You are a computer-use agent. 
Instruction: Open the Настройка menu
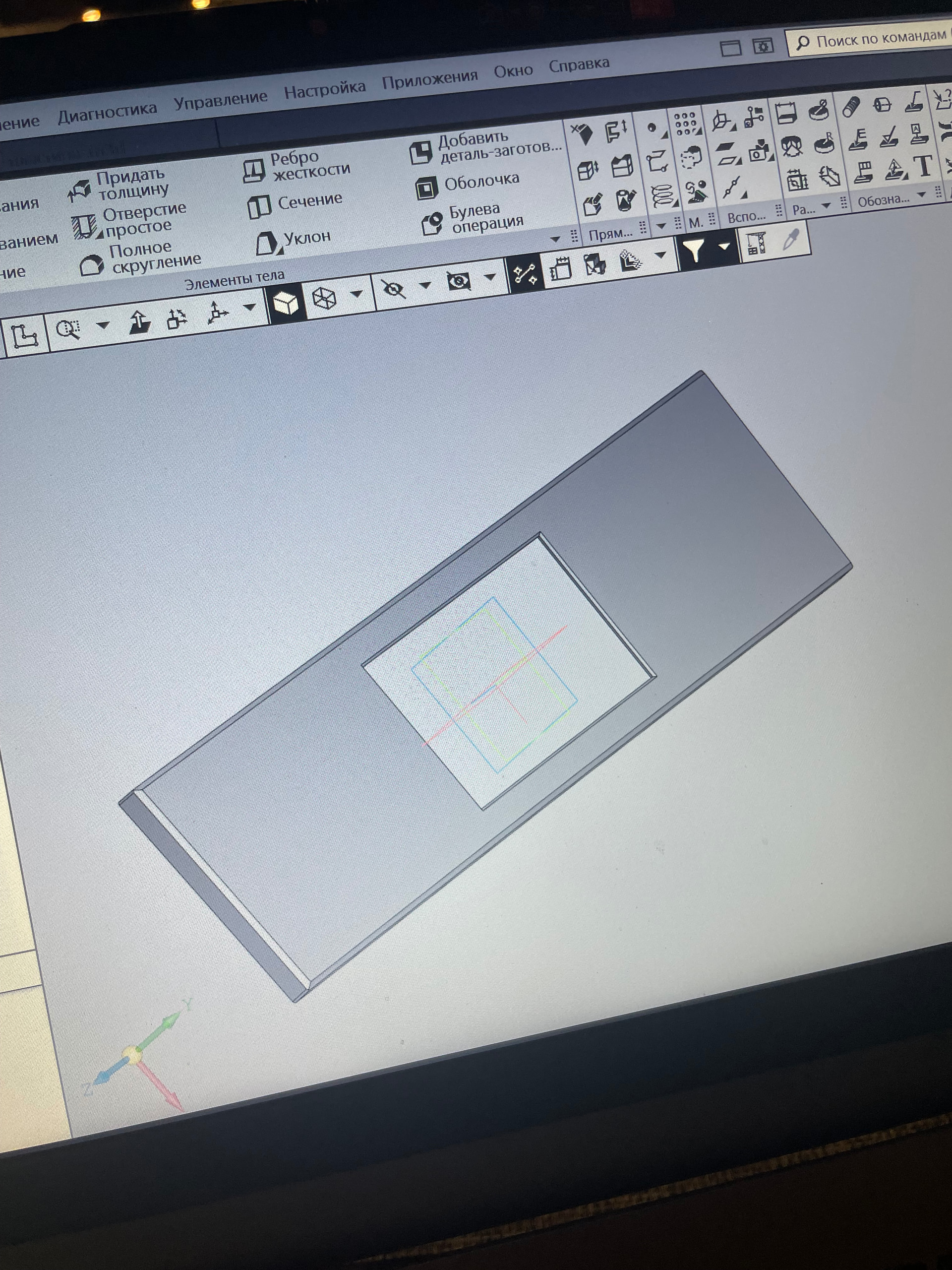tap(324, 90)
